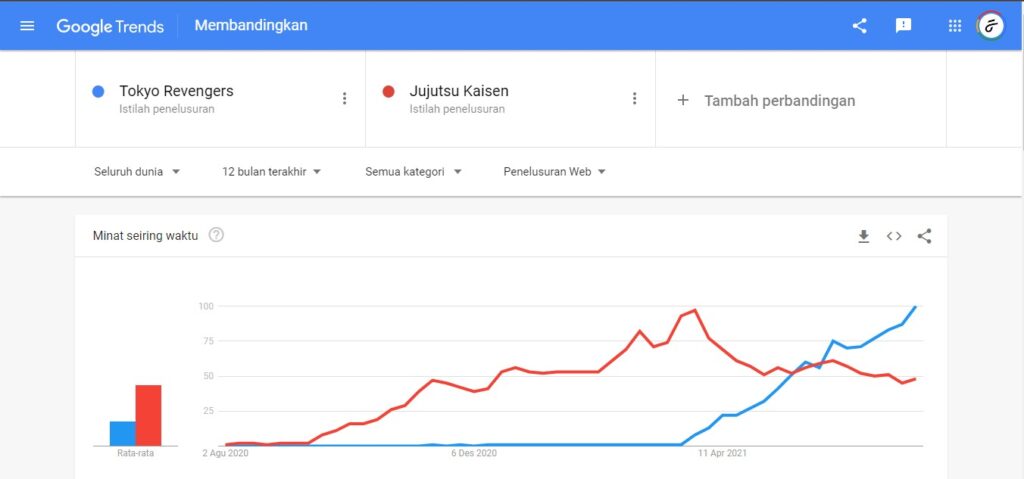Image resolution: width=1024 pixels, height=479 pixels.
Task: Download the interest over time chart data
Action: [864, 236]
